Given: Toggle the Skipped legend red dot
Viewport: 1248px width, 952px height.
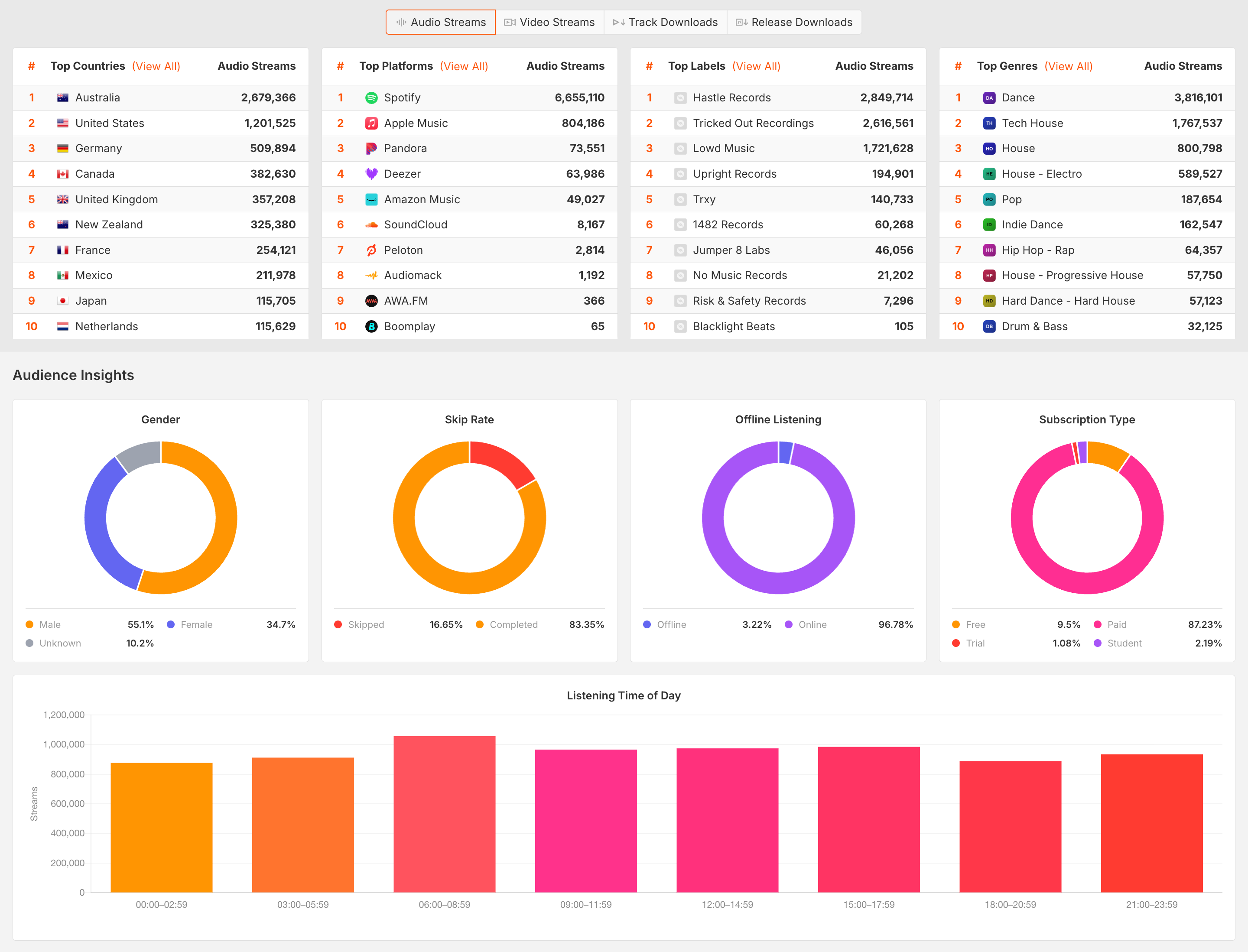Looking at the screenshot, I should (338, 624).
